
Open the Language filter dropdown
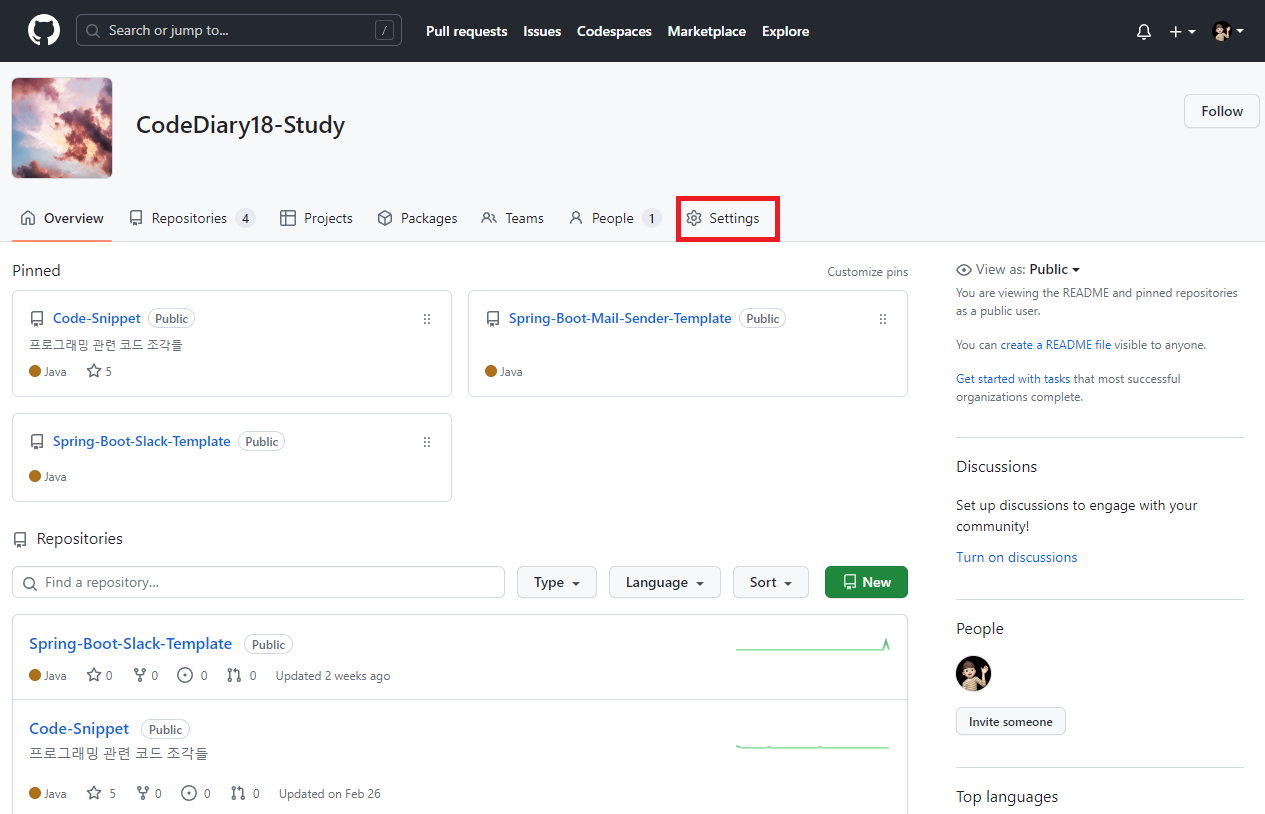[x=665, y=582]
